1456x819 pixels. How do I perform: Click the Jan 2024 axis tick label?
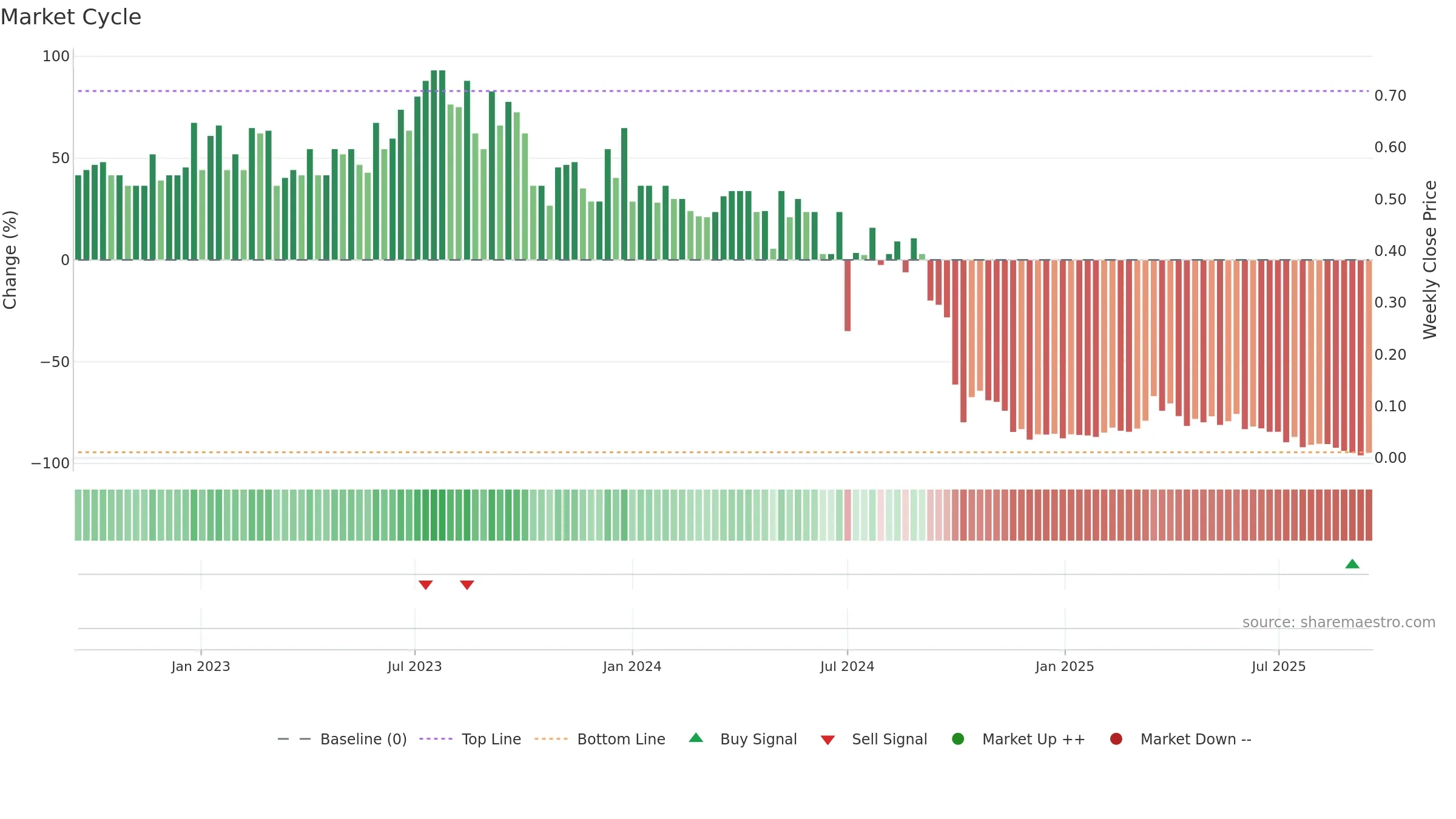point(632,667)
